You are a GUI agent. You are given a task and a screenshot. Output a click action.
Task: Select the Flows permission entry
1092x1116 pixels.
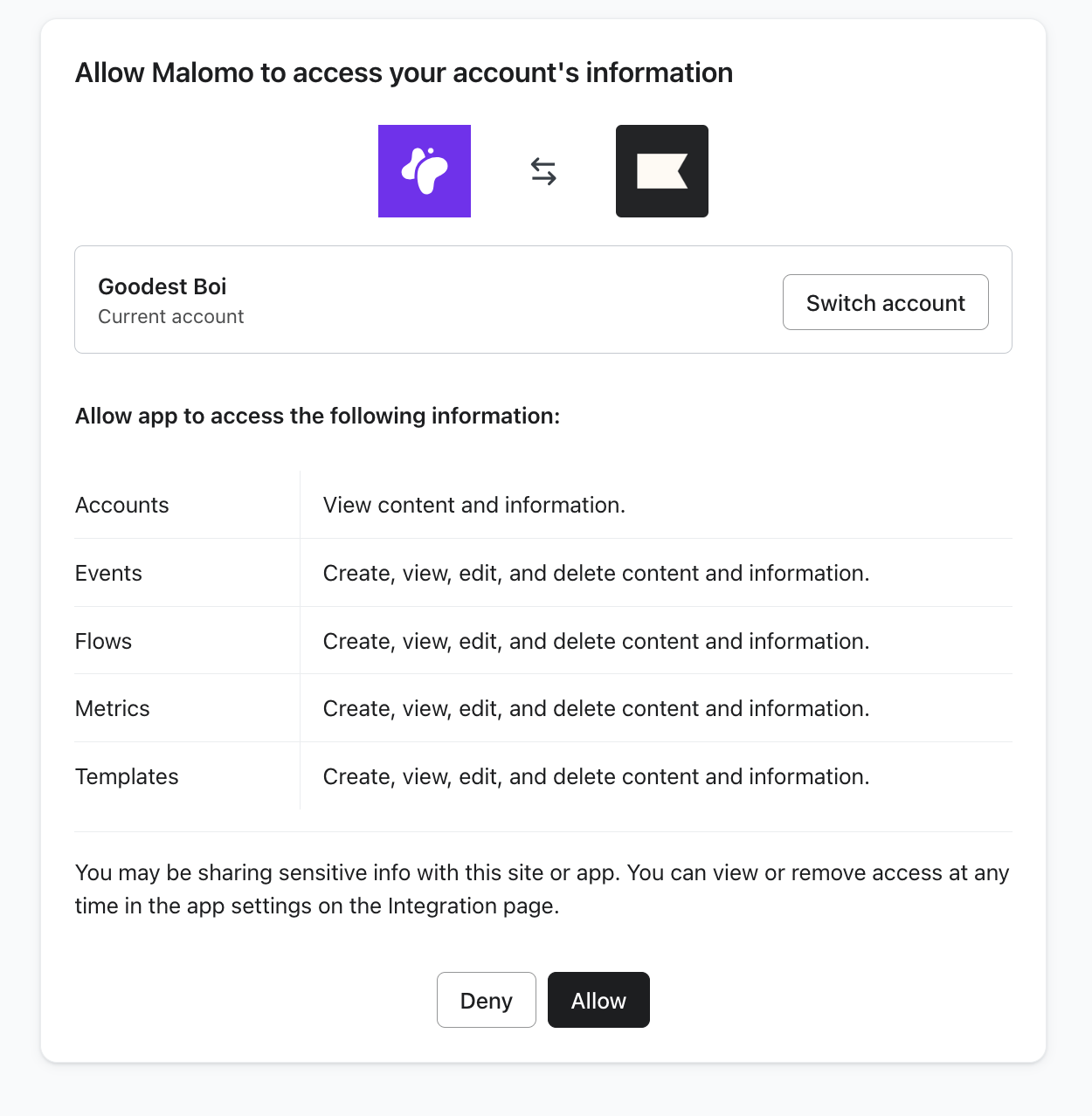coord(103,641)
